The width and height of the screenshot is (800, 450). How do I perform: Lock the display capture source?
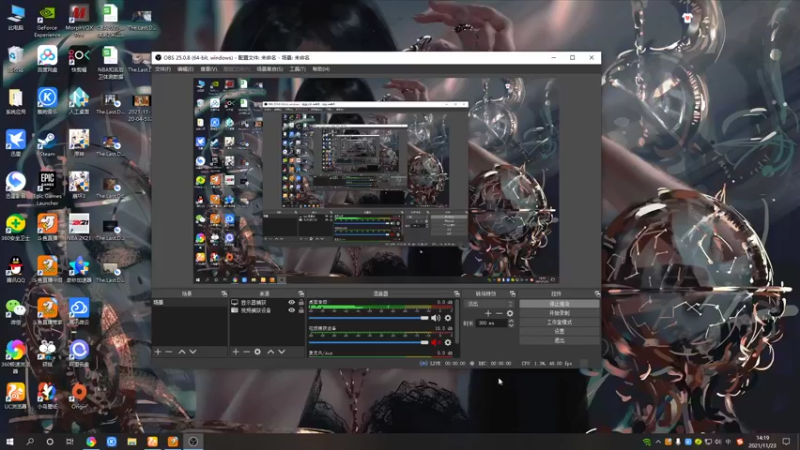pyautogui.click(x=301, y=303)
